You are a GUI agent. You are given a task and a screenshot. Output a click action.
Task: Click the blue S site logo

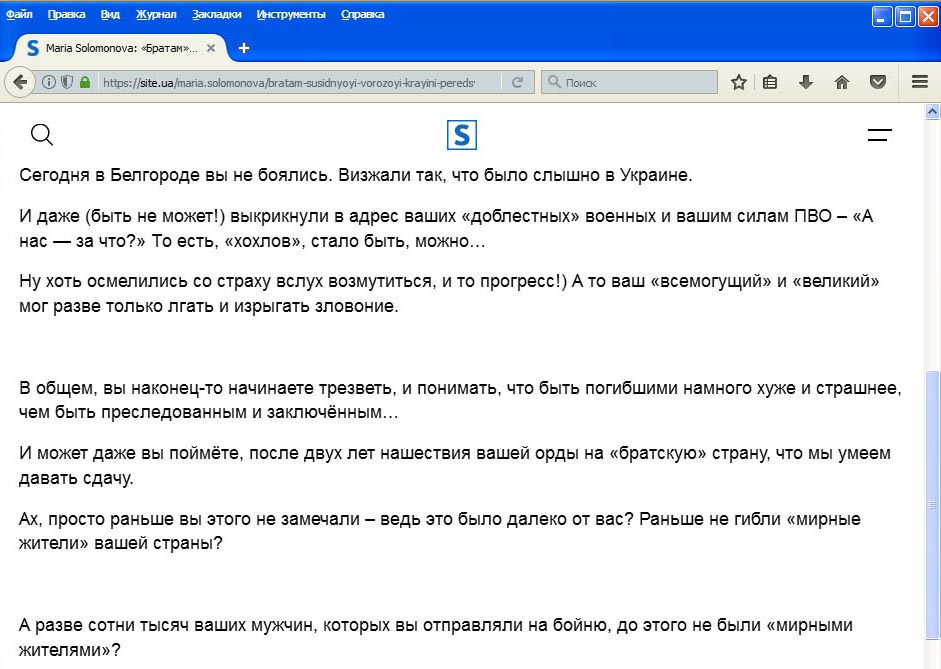[461, 135]
